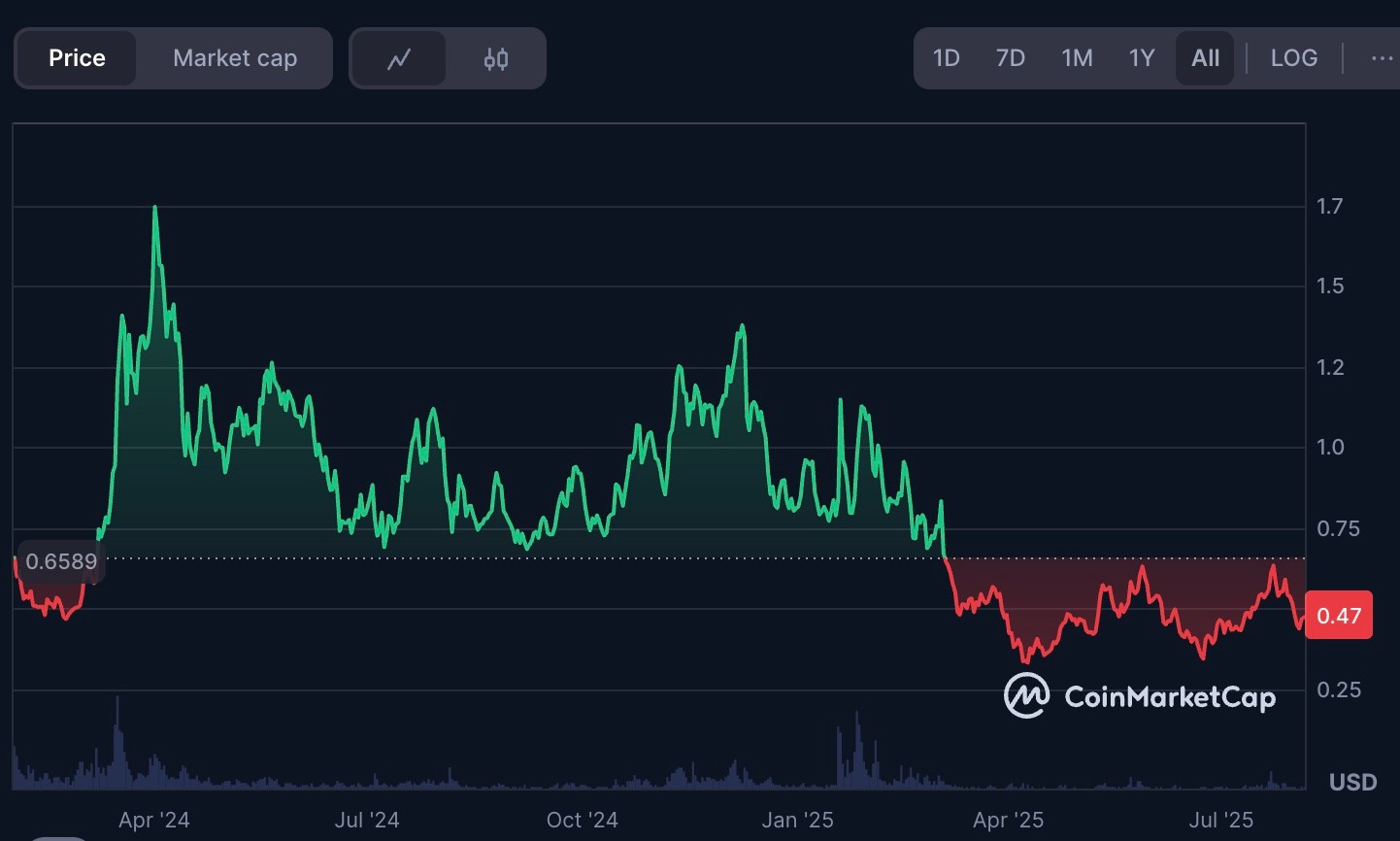This screenshot has height=841, width=1400.
Task: Select the Market cap tab
Action: 235,58
